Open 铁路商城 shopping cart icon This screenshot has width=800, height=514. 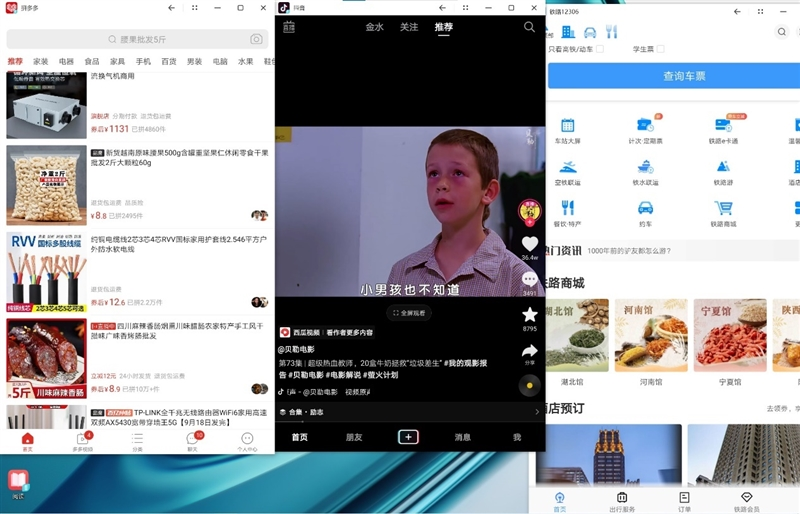[x=723, y=208]
